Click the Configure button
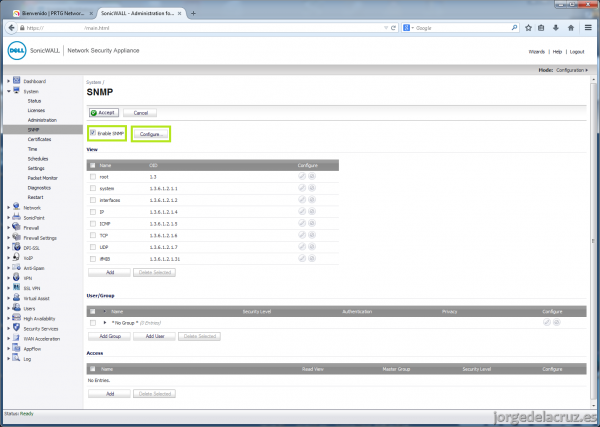Viewport: 600px width, 427px height. [151, 134]
